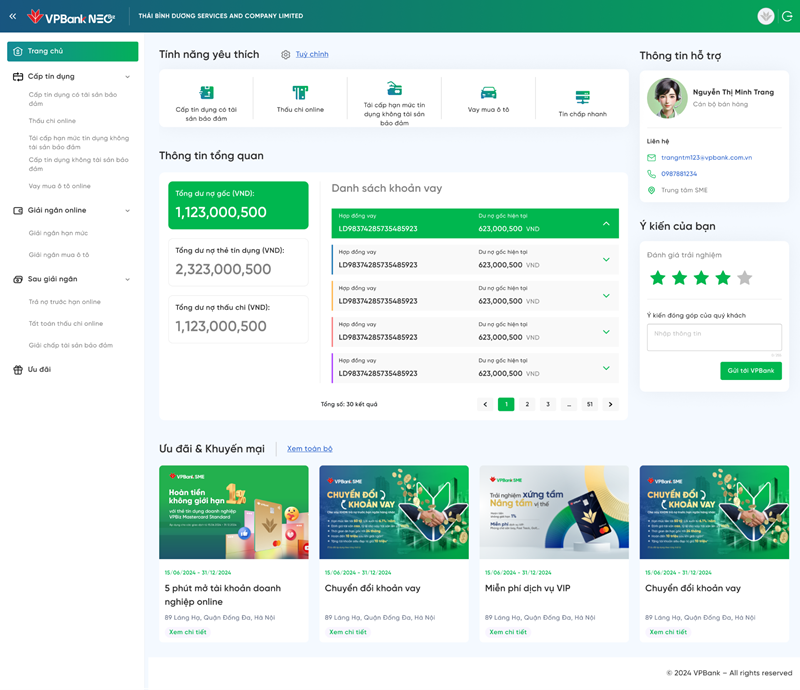Click the Ưu đãi gift icon
800x690 pixels.
click(18, 369)
